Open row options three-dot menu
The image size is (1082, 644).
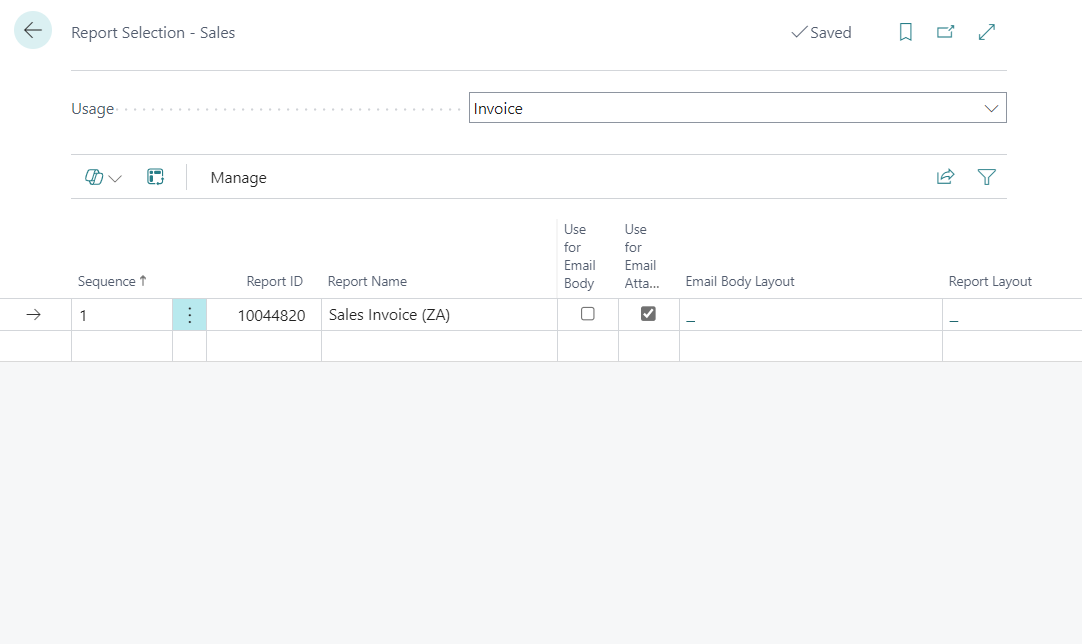click(x=189, y=315)
